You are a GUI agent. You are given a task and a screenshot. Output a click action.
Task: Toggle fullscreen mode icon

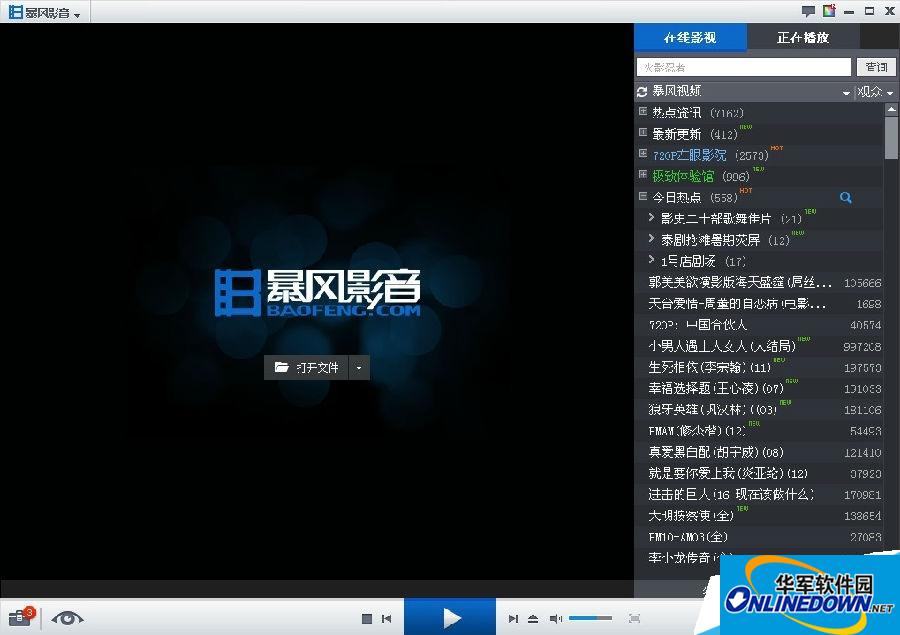[634, 618]
